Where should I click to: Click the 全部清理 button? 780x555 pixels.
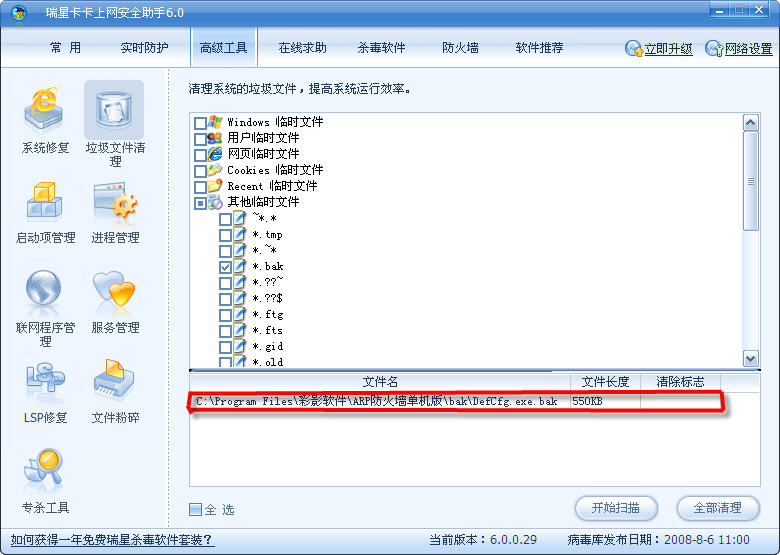(x=718, y=508)
